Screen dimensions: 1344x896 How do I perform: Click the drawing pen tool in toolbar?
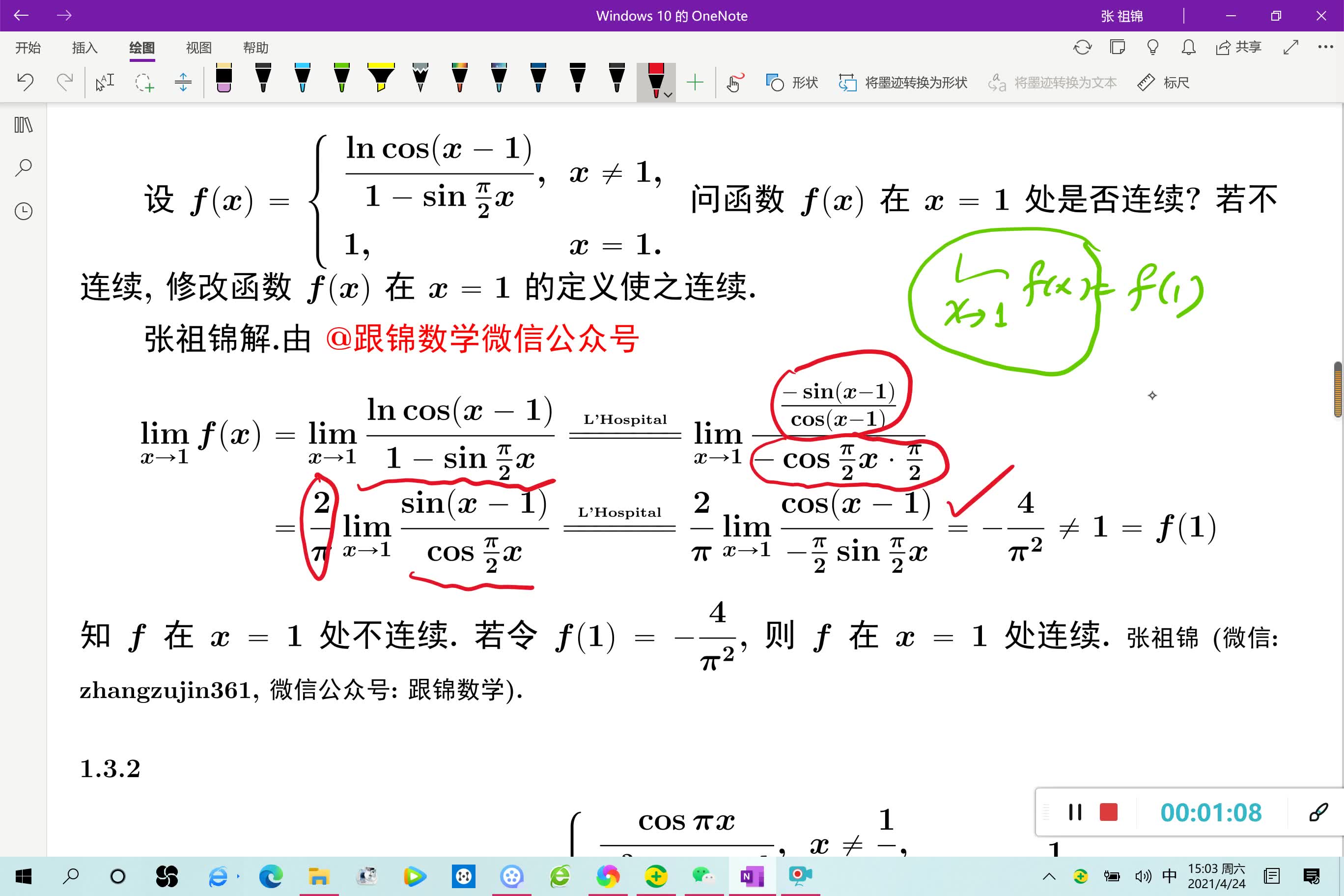[x=655, y=81]
